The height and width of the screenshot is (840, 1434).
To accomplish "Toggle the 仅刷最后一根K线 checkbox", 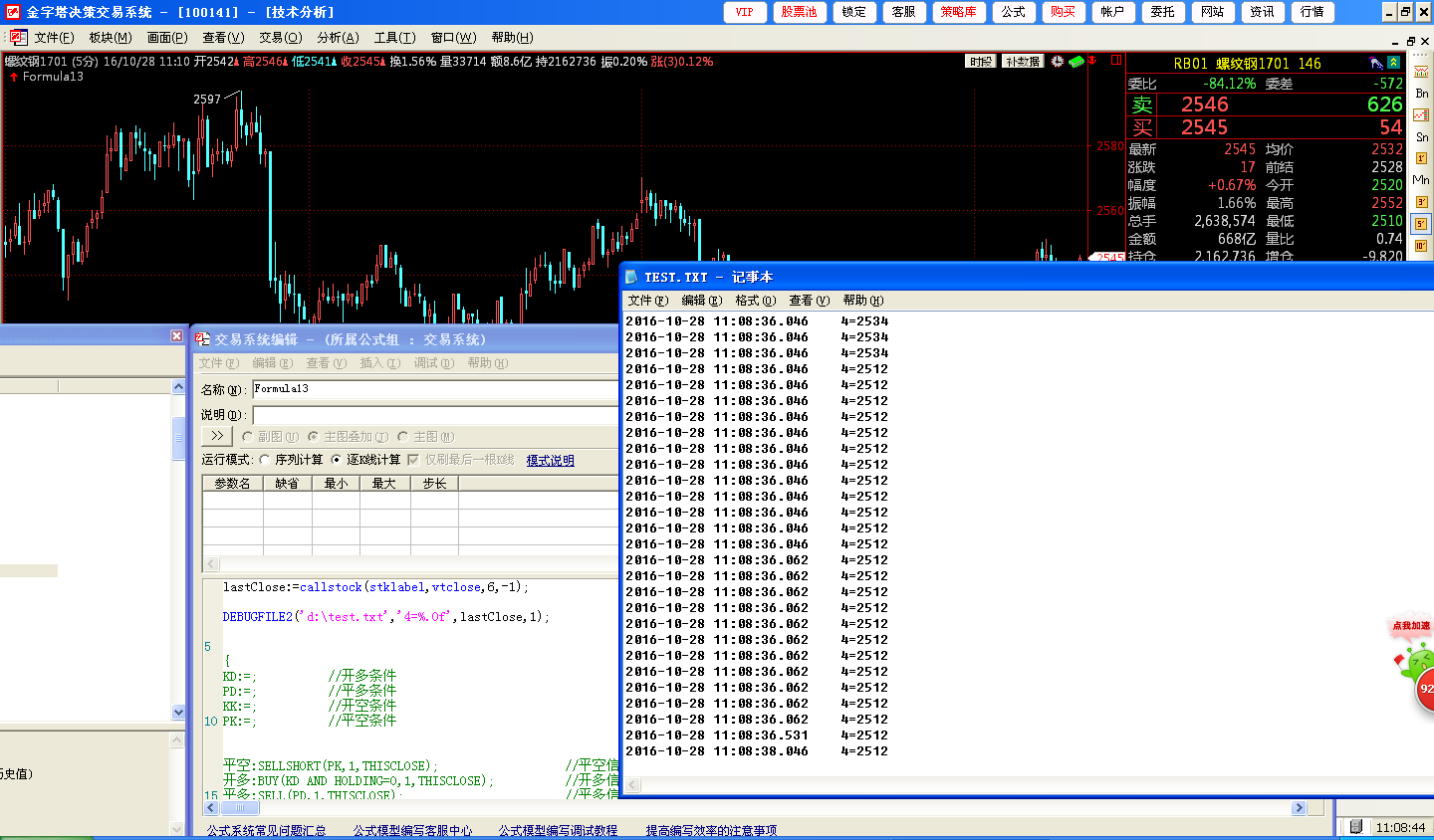I will click(x=413, y=460).
